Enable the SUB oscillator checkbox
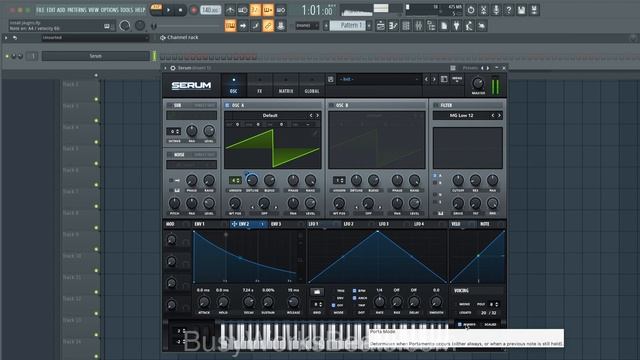The image size is (640, 360). pos(169,105)
